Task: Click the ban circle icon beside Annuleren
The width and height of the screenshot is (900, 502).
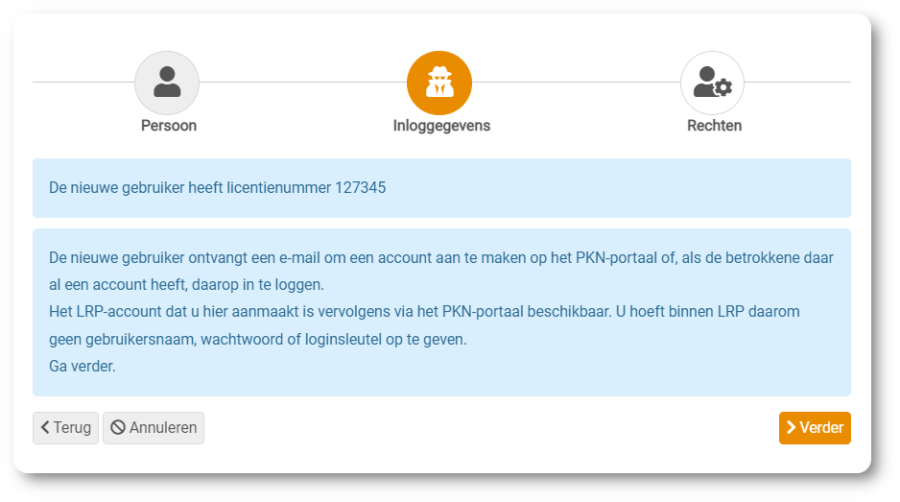Action: coord(118,427)
